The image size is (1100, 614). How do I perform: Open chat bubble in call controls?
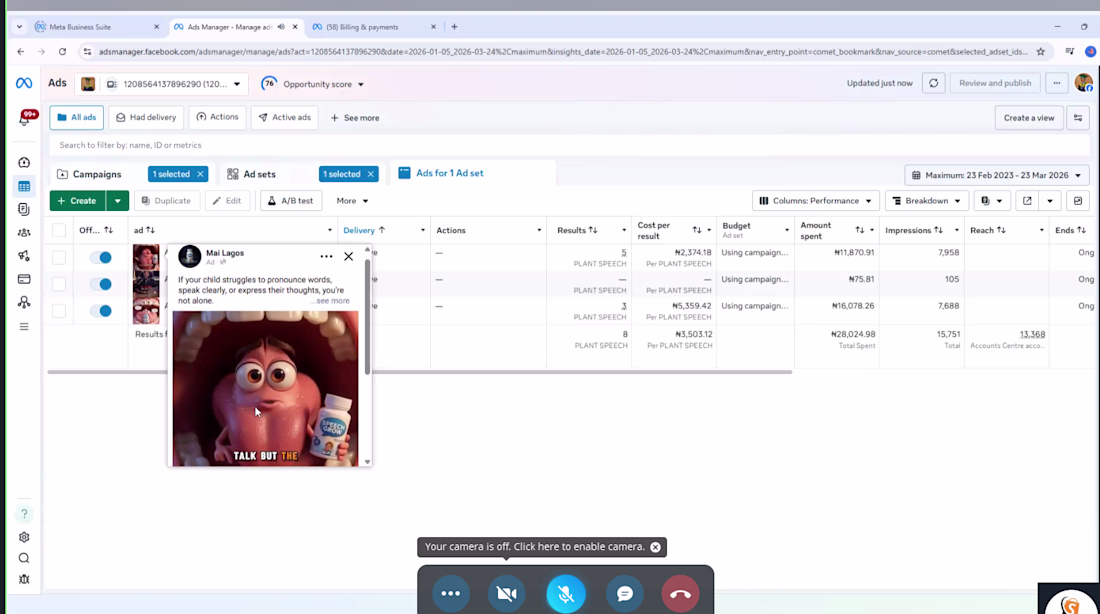624,594
